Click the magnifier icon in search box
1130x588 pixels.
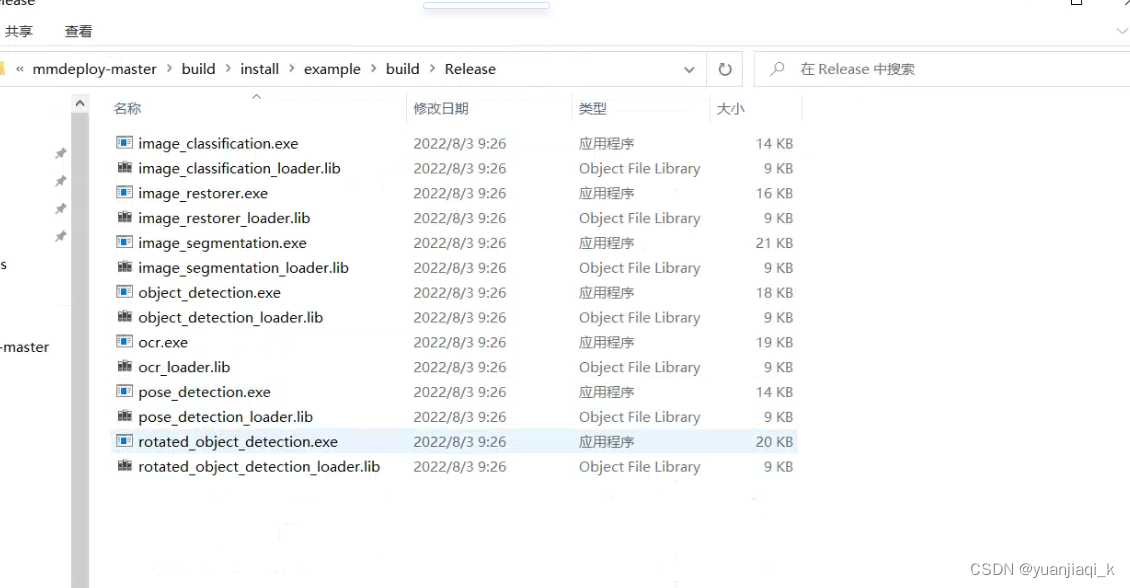point(779,69)
